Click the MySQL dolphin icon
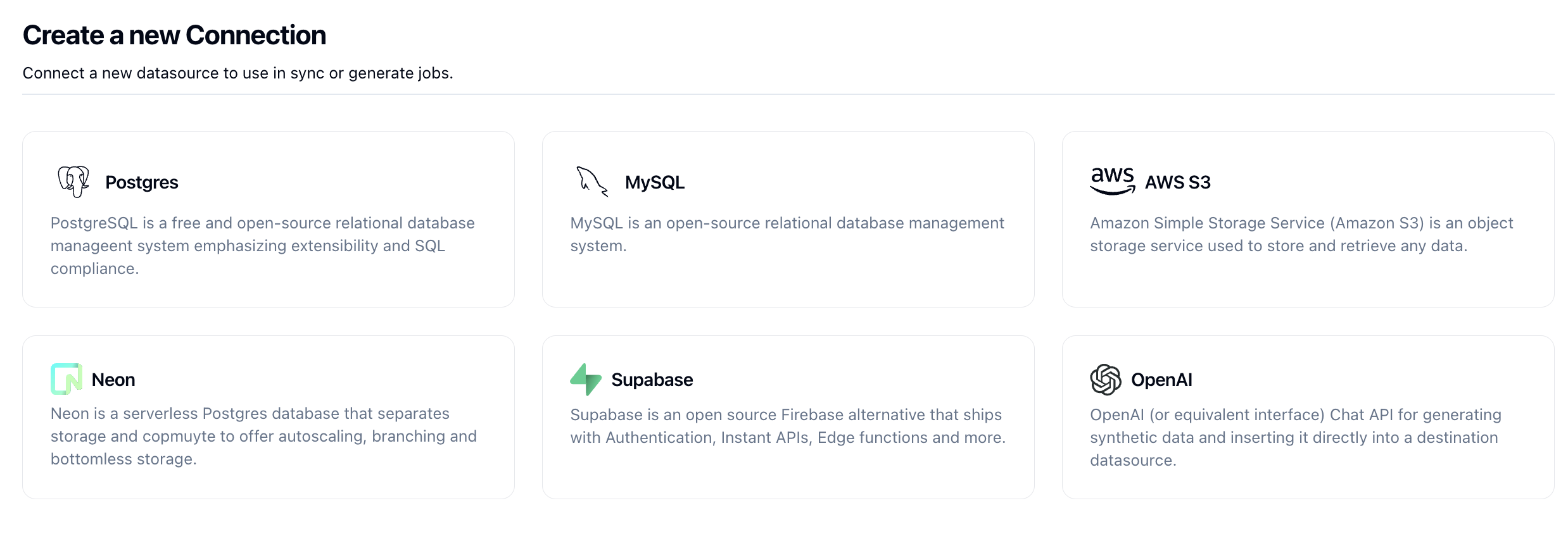 (593, 182)
